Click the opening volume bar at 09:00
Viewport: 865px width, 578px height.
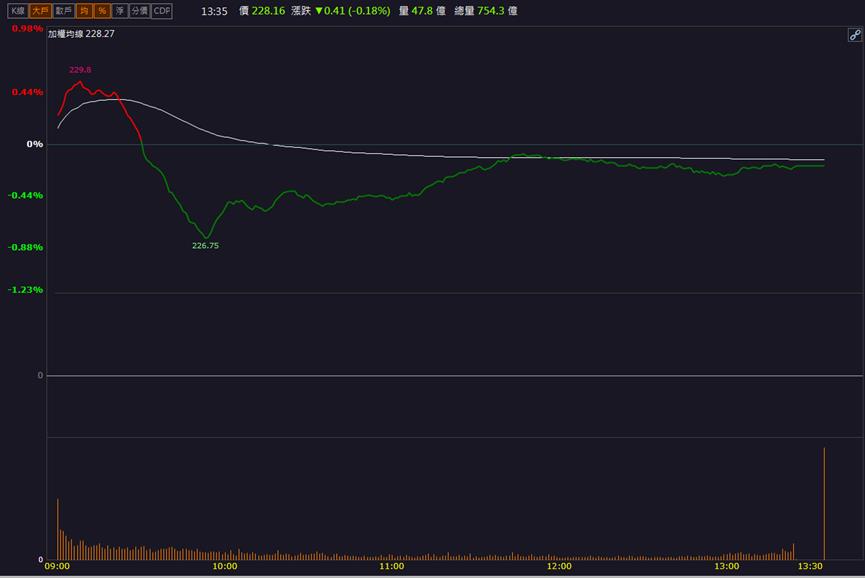point(57,529)
